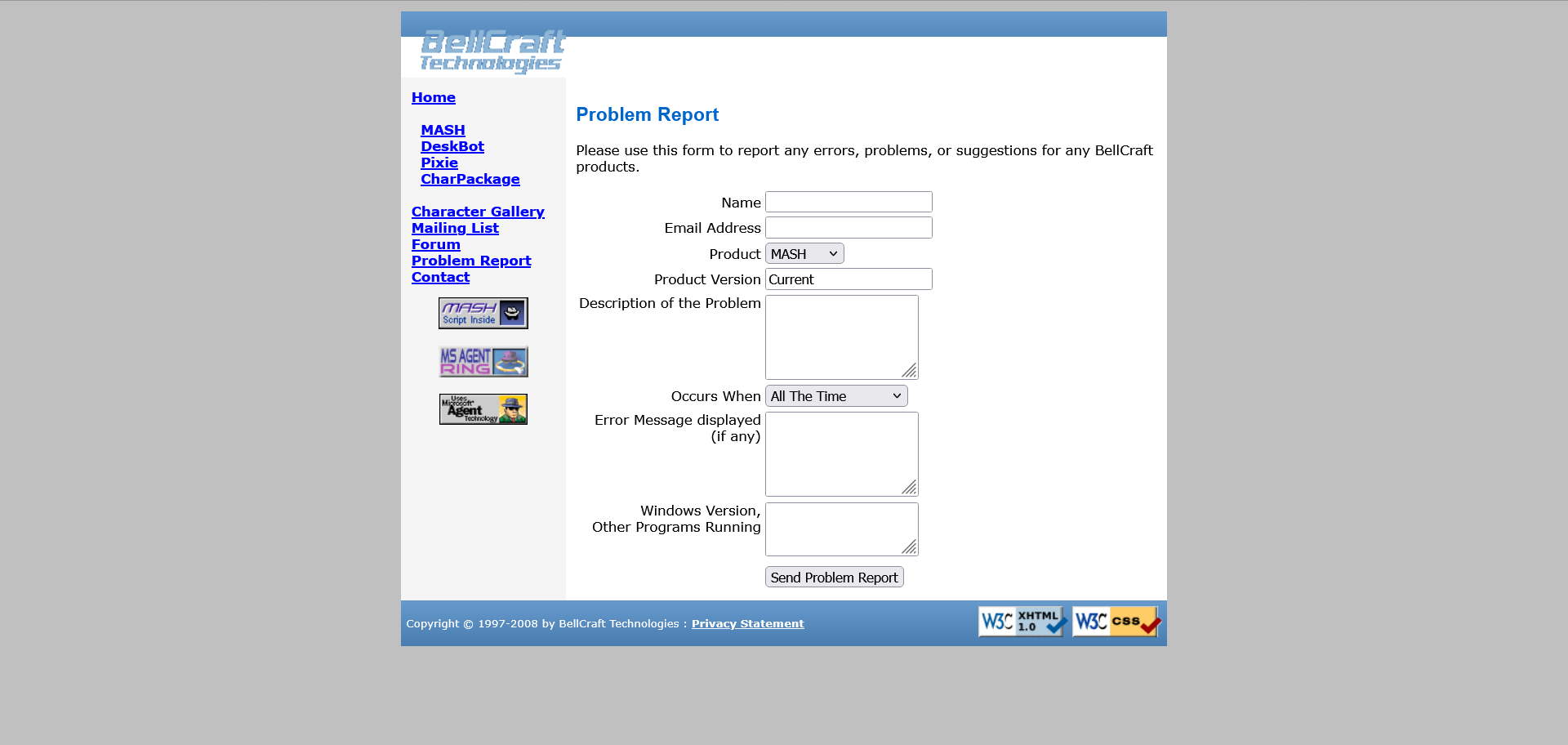Open the Pixie link in sidebar
Image resolution: width=1568 pixels, height=745 pixels.
coord(439,163)
